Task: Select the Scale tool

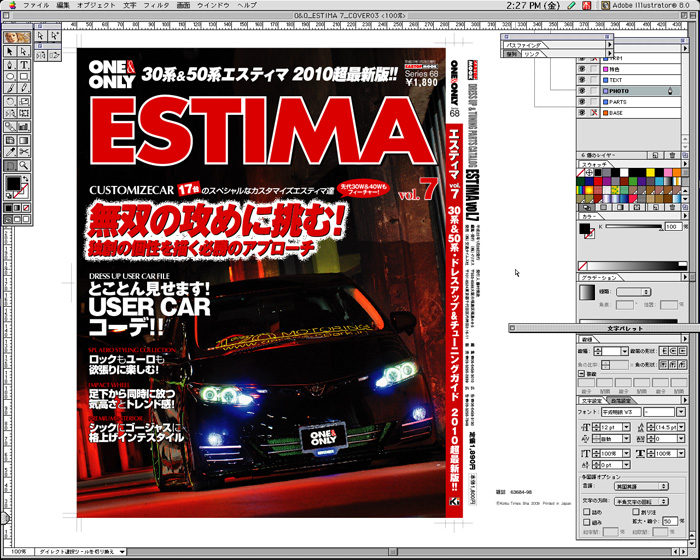Action: tap(24, 101)
